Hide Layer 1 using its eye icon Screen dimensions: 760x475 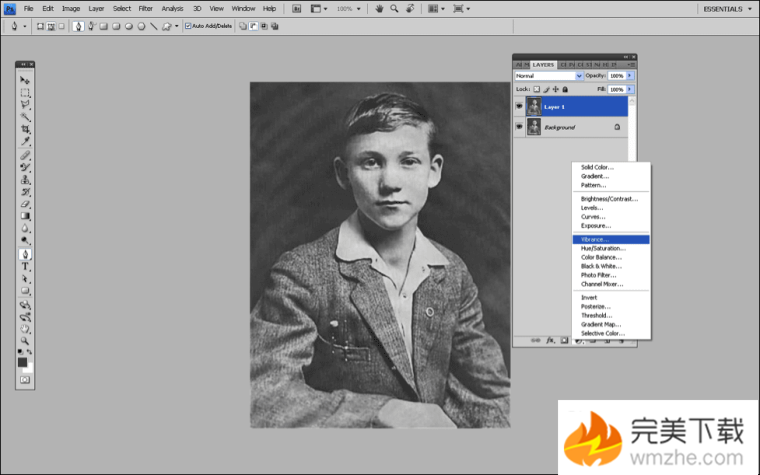click(519, 106)
